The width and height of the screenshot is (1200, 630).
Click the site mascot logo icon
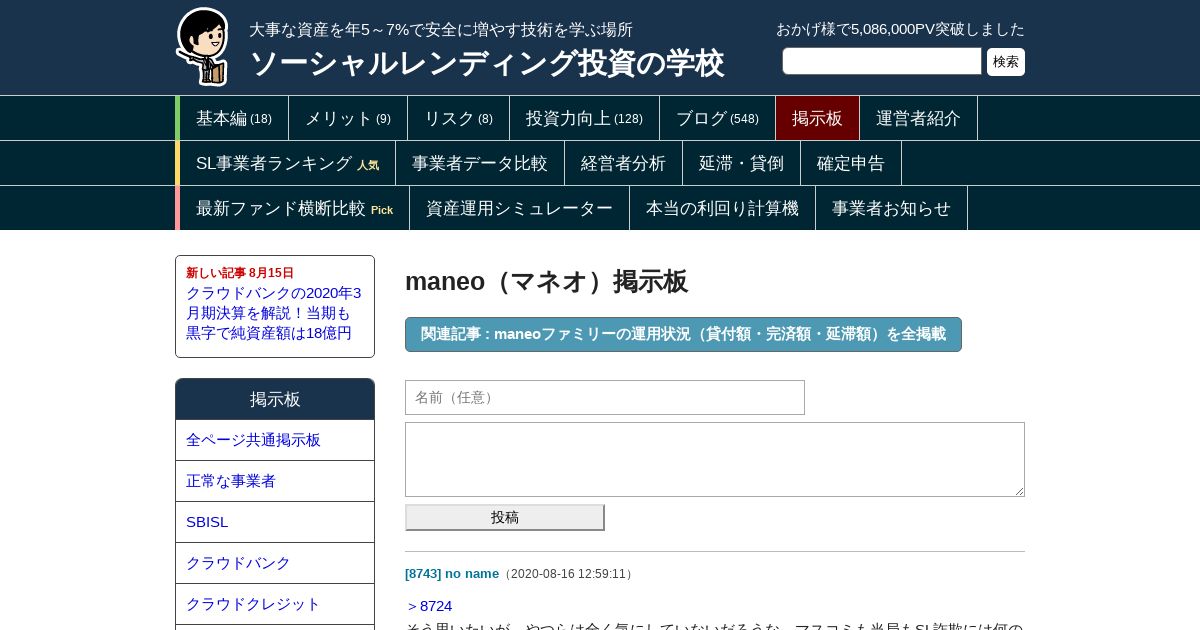point(203,46)
